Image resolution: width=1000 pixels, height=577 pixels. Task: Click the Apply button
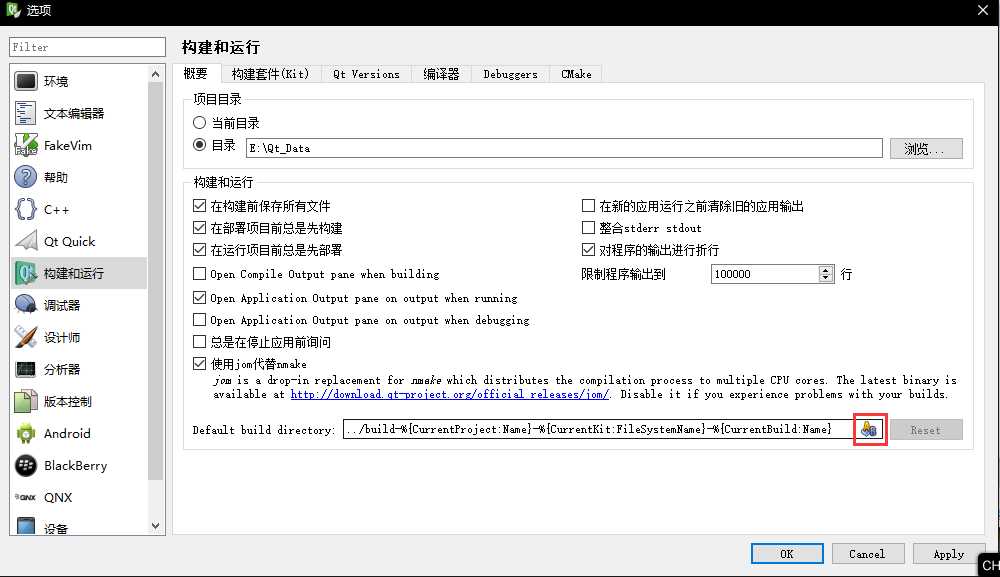948,553
